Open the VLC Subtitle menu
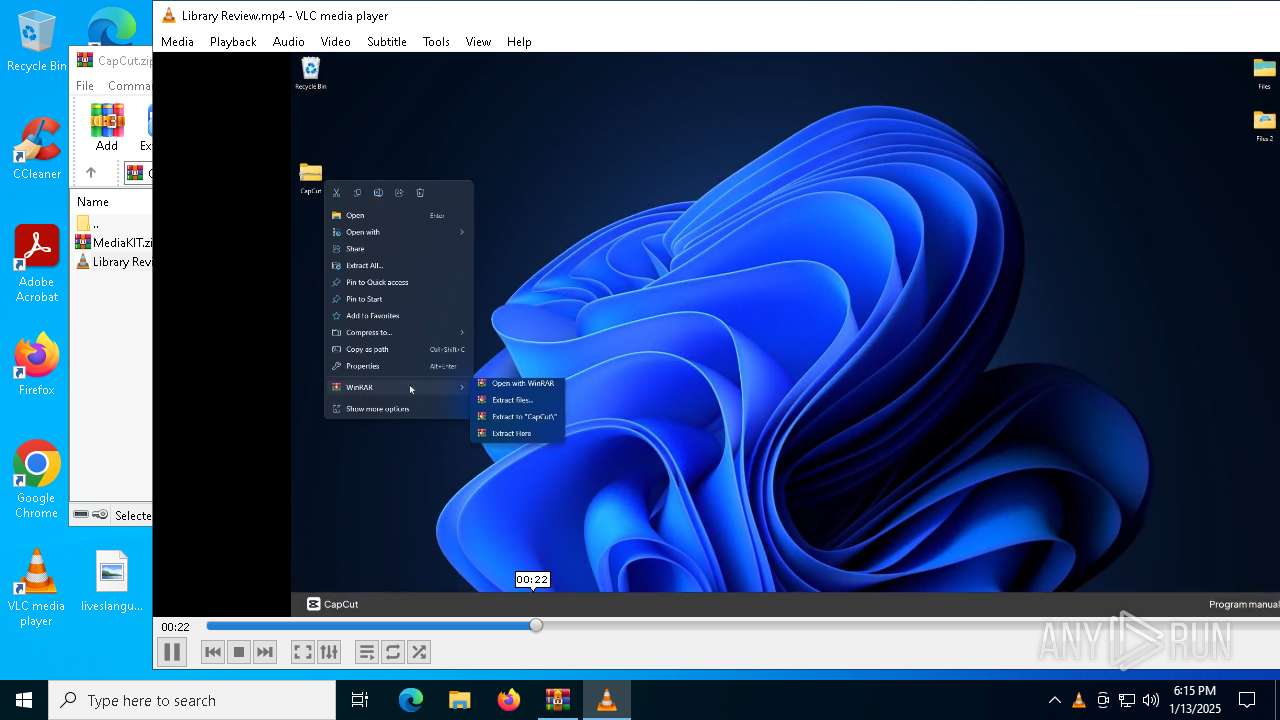The image size is (1280, 720). [386, 42]
